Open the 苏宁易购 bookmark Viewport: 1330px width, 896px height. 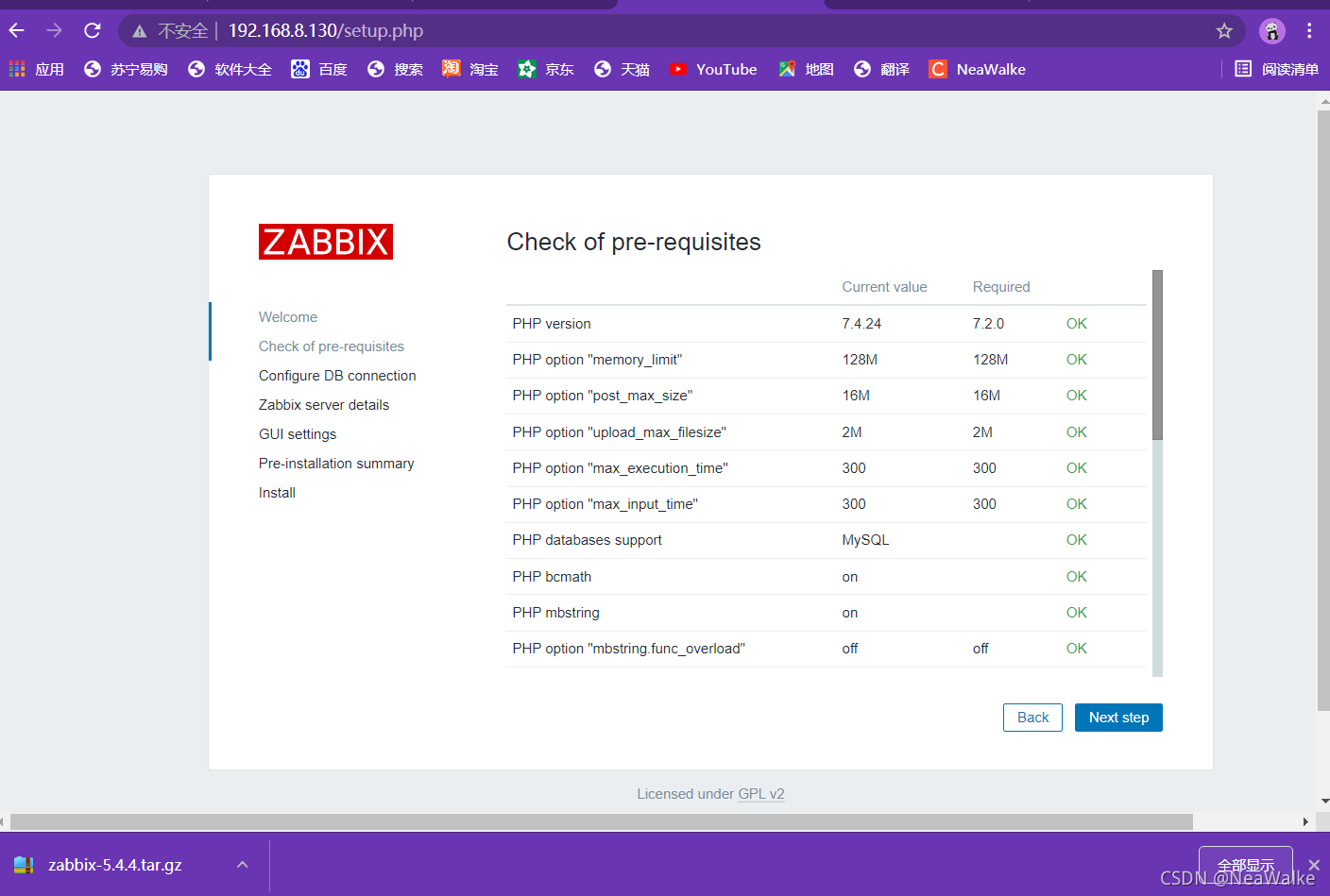pos(126,69)
